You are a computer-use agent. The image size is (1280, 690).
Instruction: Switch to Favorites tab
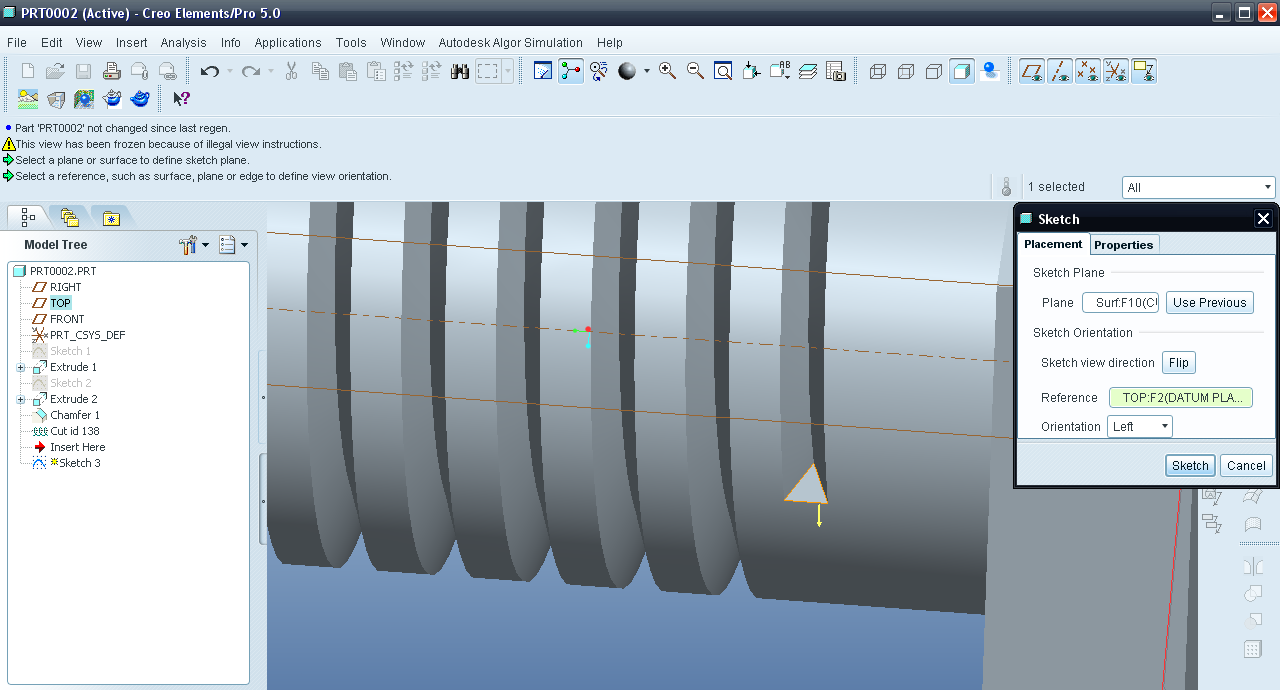click(111, 217)
